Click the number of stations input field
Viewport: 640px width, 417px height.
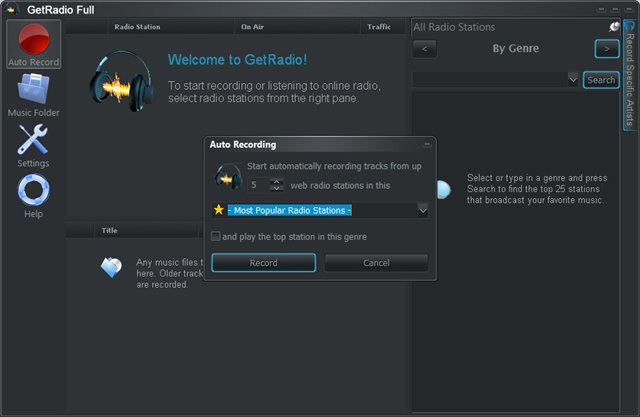(x=256, y=185)
